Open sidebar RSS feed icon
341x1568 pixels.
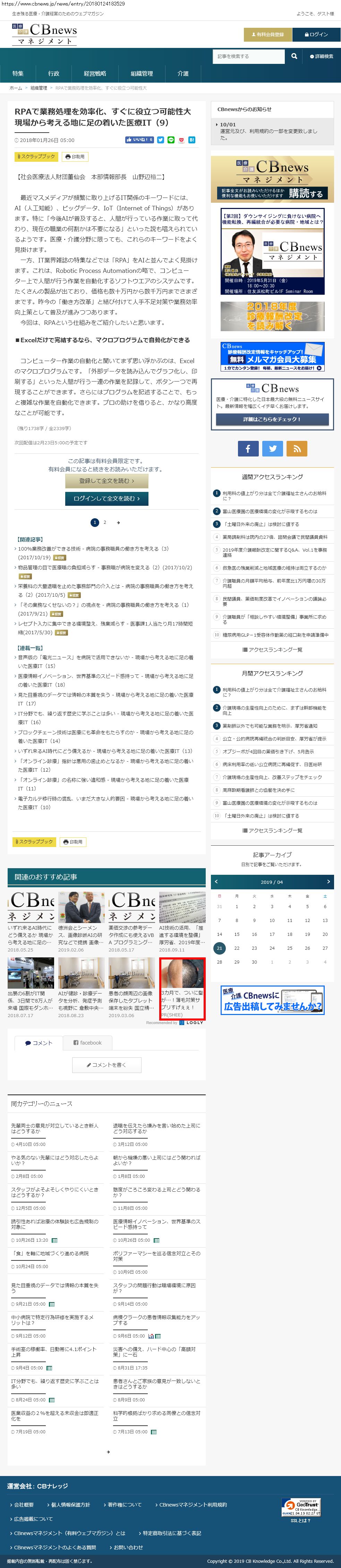coord(297,448)
